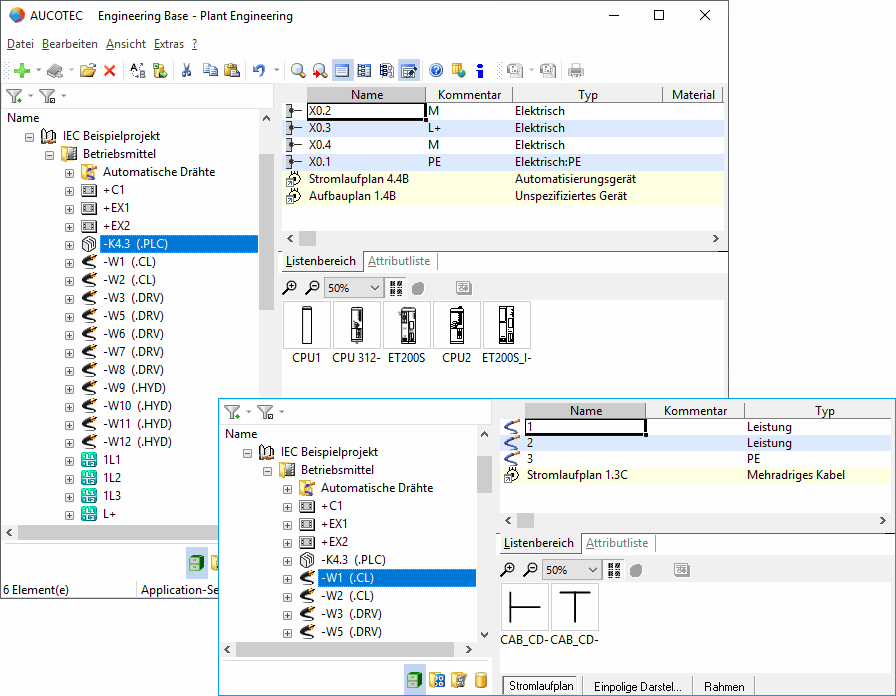The image size is (896, 696).
Task: Open the Bearbeiten menu
Action: (x=70, y=44)
